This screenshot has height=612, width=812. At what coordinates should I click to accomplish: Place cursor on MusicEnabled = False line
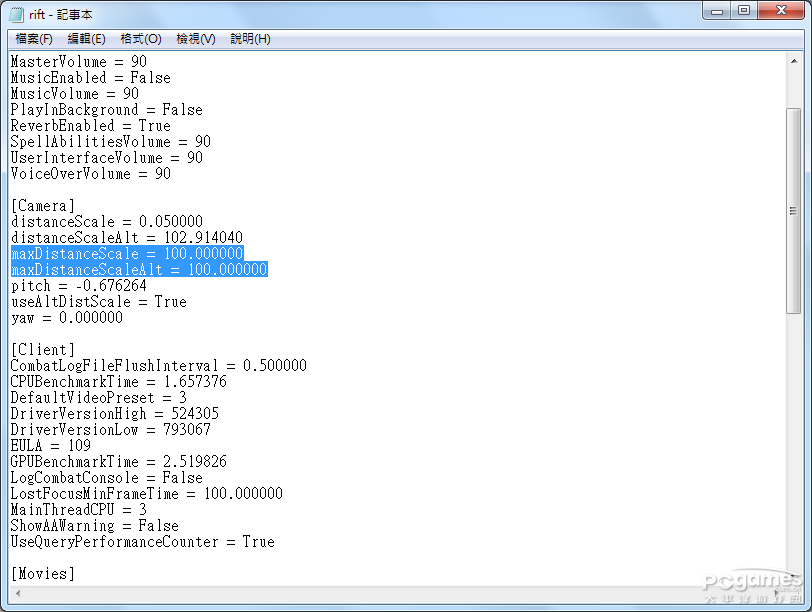90,78
